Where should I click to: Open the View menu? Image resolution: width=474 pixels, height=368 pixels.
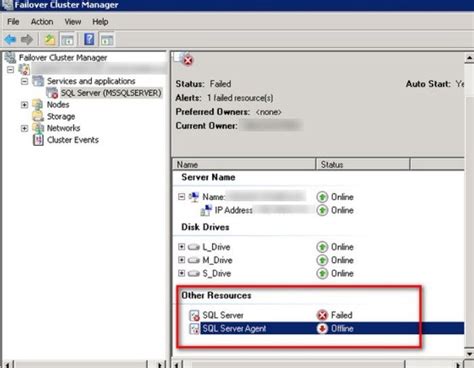click(73, 22)
